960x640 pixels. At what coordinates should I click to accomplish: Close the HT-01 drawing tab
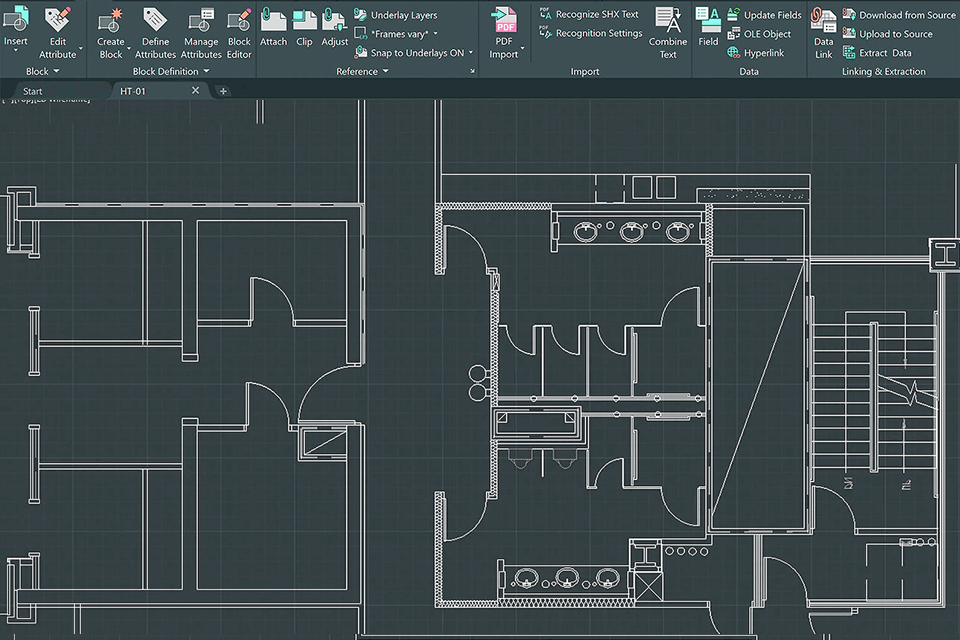(x=195, y=91)
